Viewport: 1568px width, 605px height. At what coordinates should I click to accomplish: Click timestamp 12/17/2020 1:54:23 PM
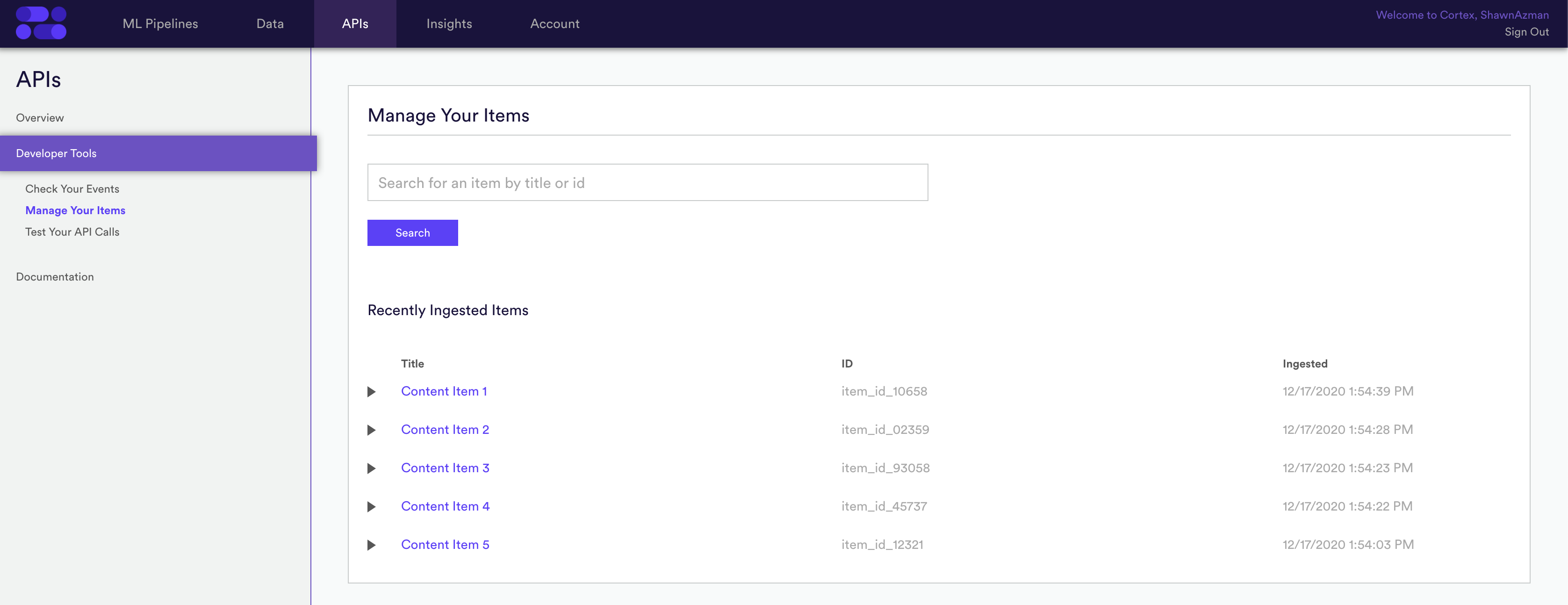pos(1348,468)
